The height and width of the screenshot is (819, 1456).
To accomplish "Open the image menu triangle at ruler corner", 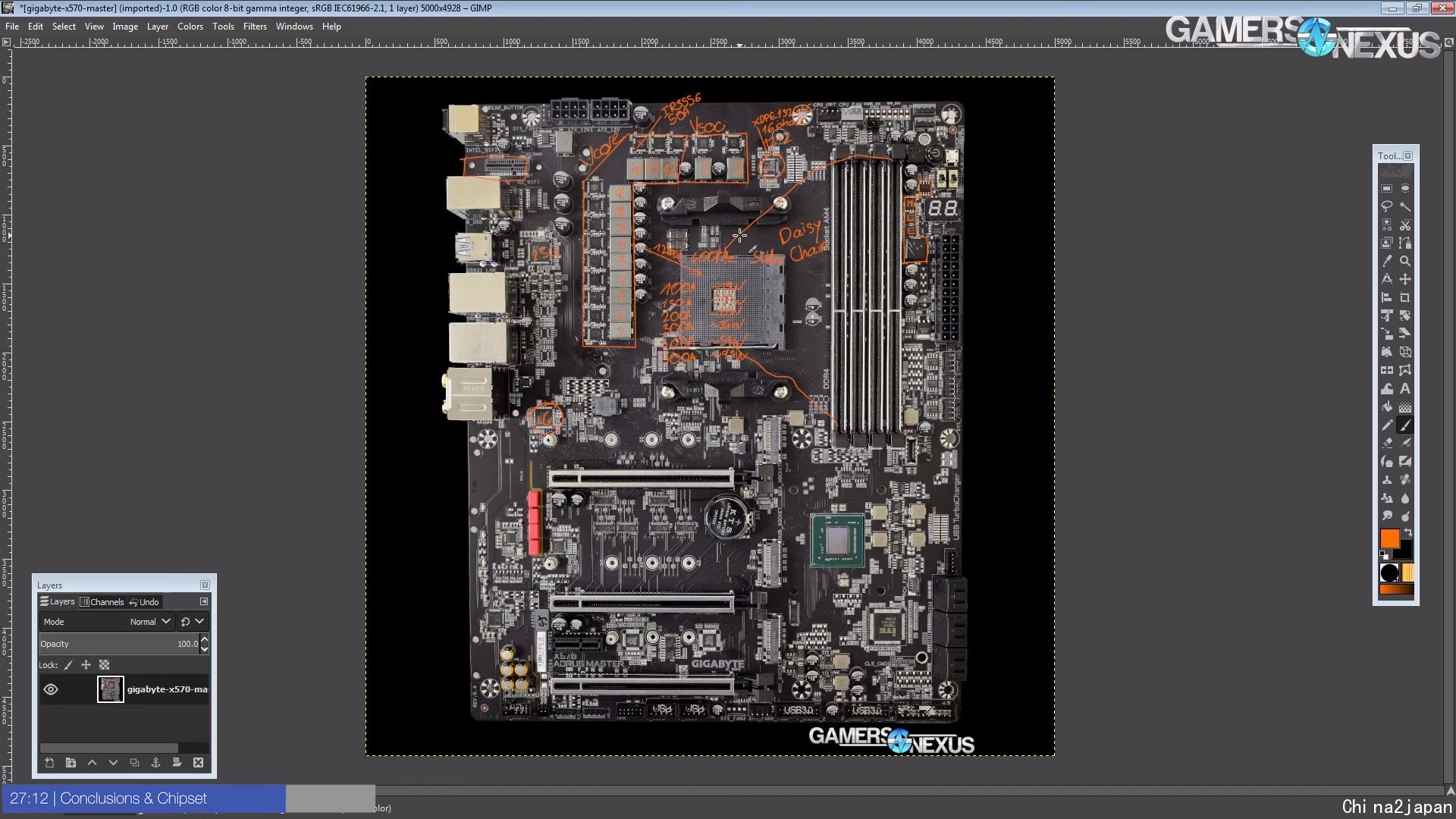I will click(6, 42).
